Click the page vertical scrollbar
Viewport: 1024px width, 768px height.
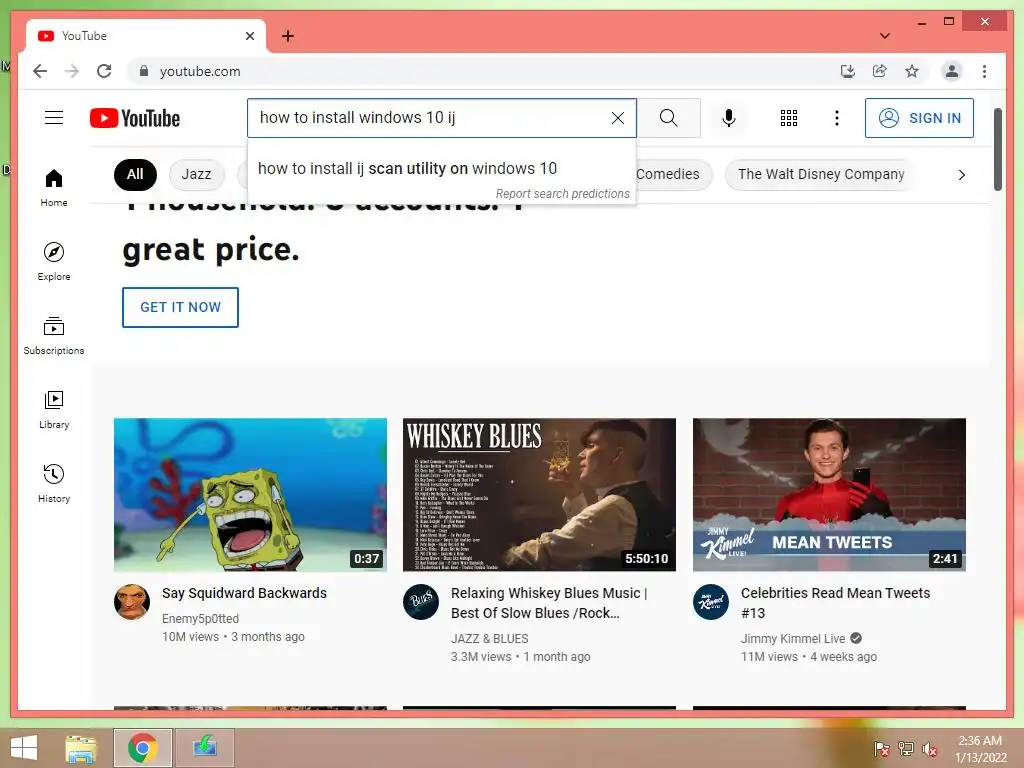997,150
